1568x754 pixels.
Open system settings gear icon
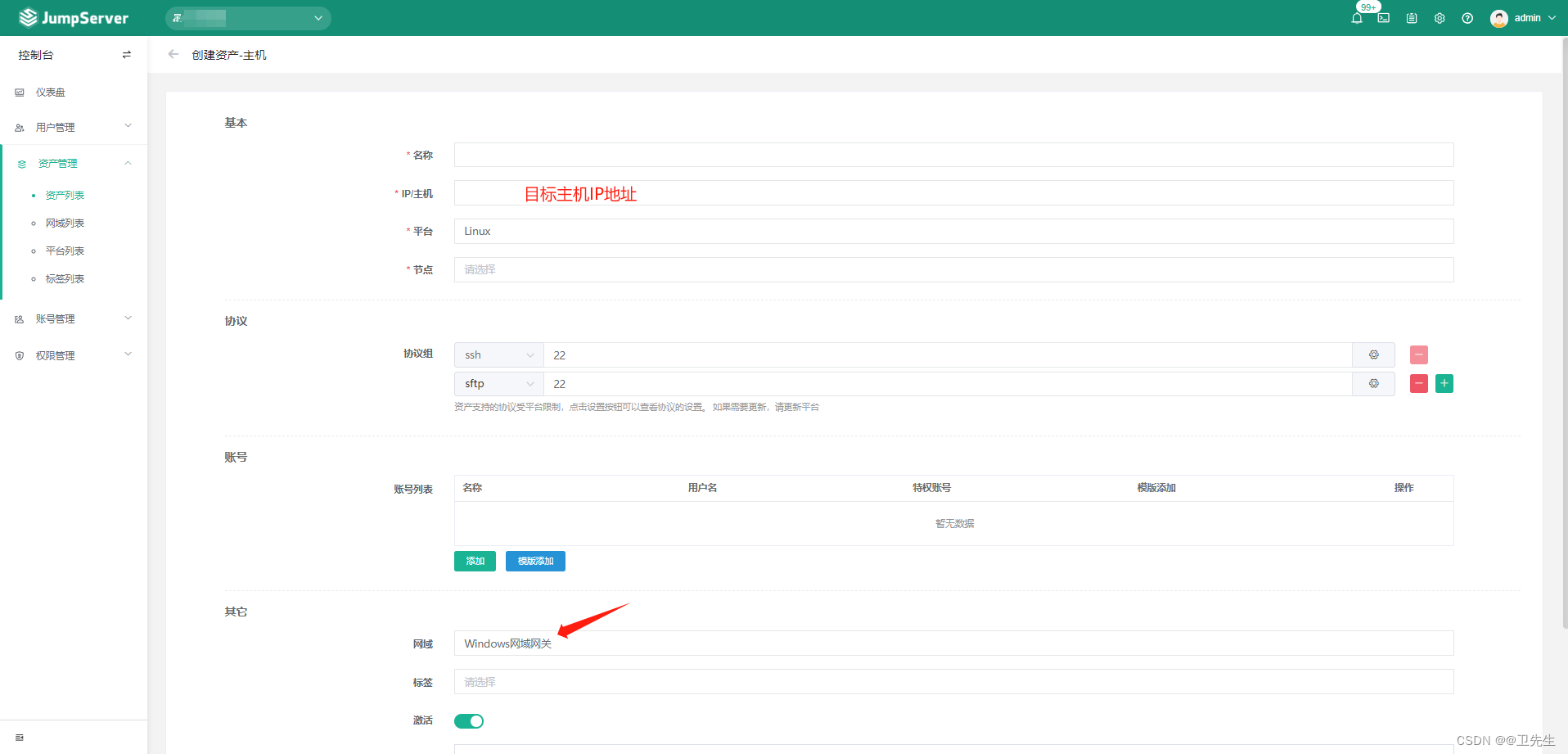coord(1440,18)
